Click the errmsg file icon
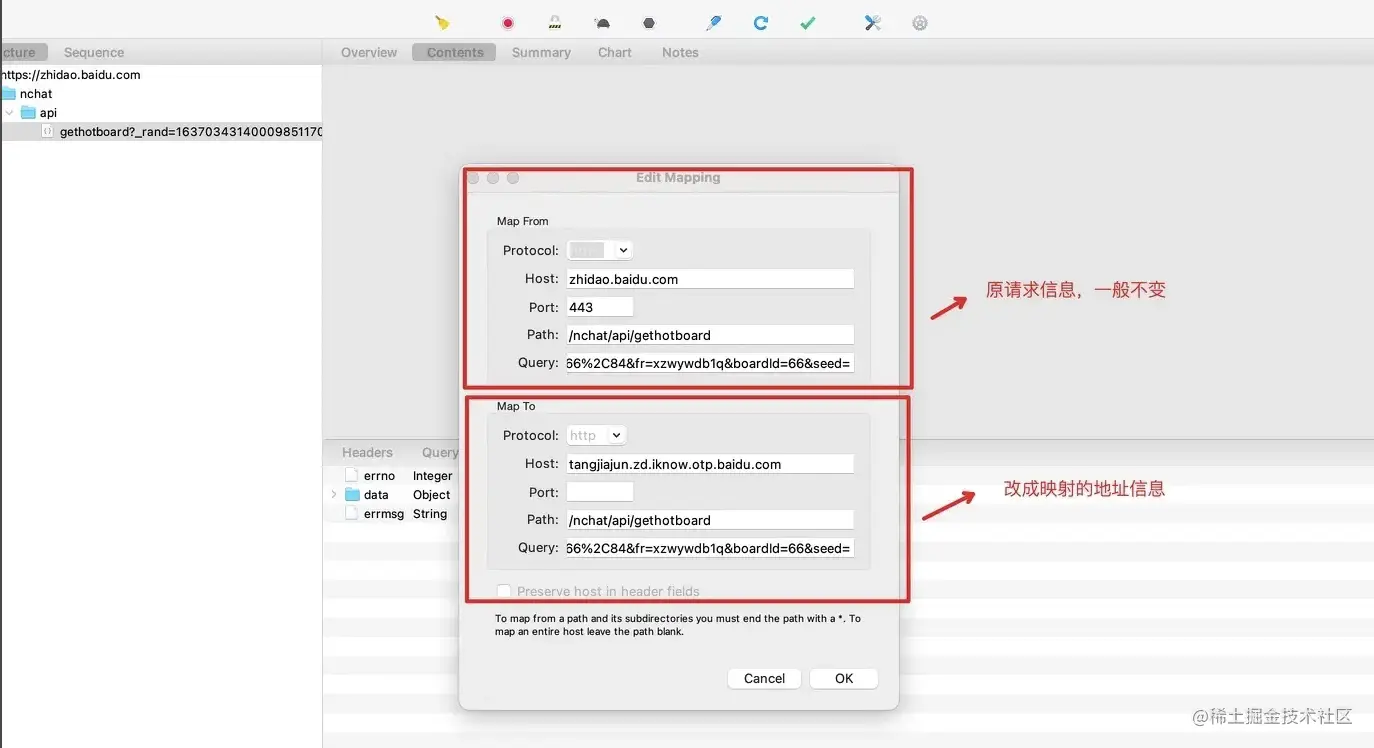This screenshot has width=1374, height=748. click(352, 514)
